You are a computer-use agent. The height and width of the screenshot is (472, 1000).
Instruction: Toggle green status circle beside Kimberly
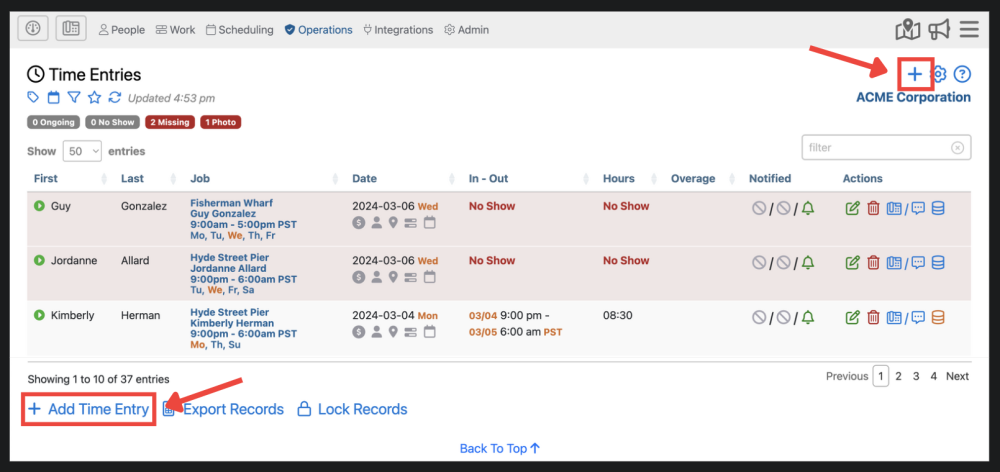(39, 316)
